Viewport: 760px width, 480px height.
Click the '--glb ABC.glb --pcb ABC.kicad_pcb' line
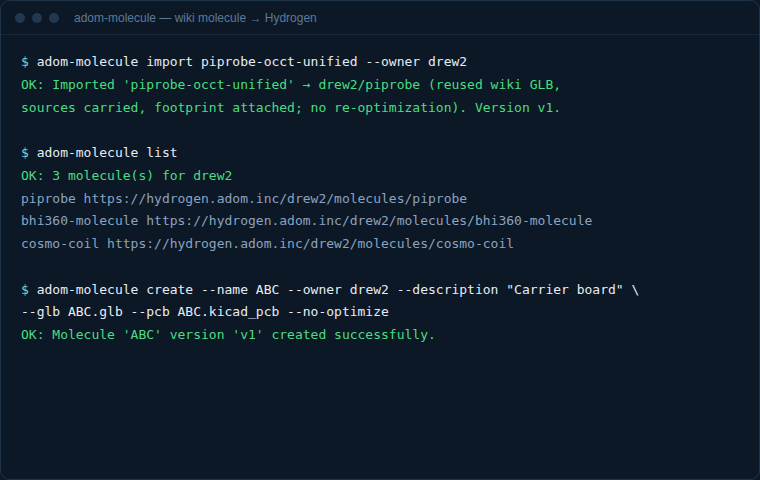(x=205, y=312)
